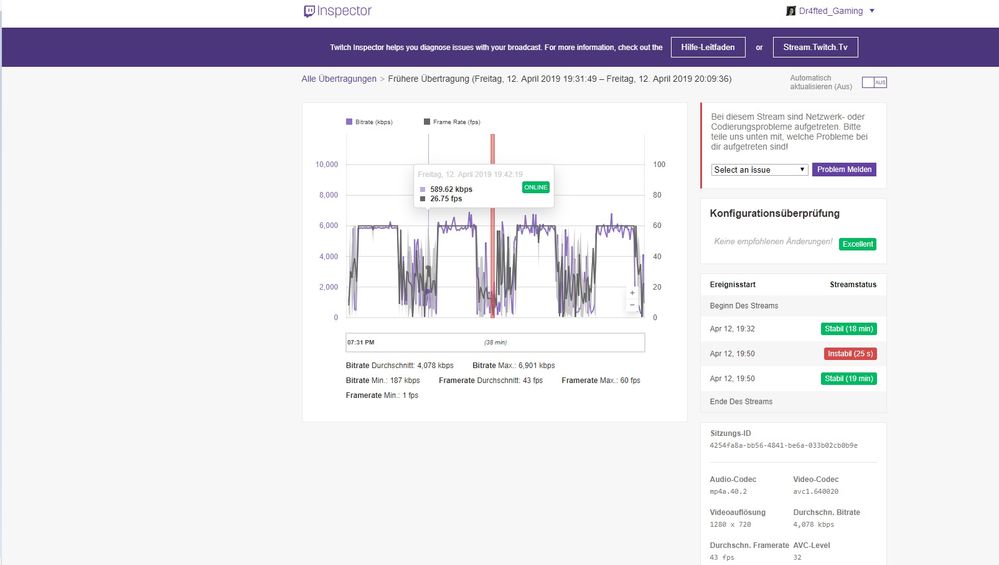This screenshot has height=565, width=999.
Task: Click the Durchschn. Bitrate value 4,078 kbps
Action: click(814, 525)
